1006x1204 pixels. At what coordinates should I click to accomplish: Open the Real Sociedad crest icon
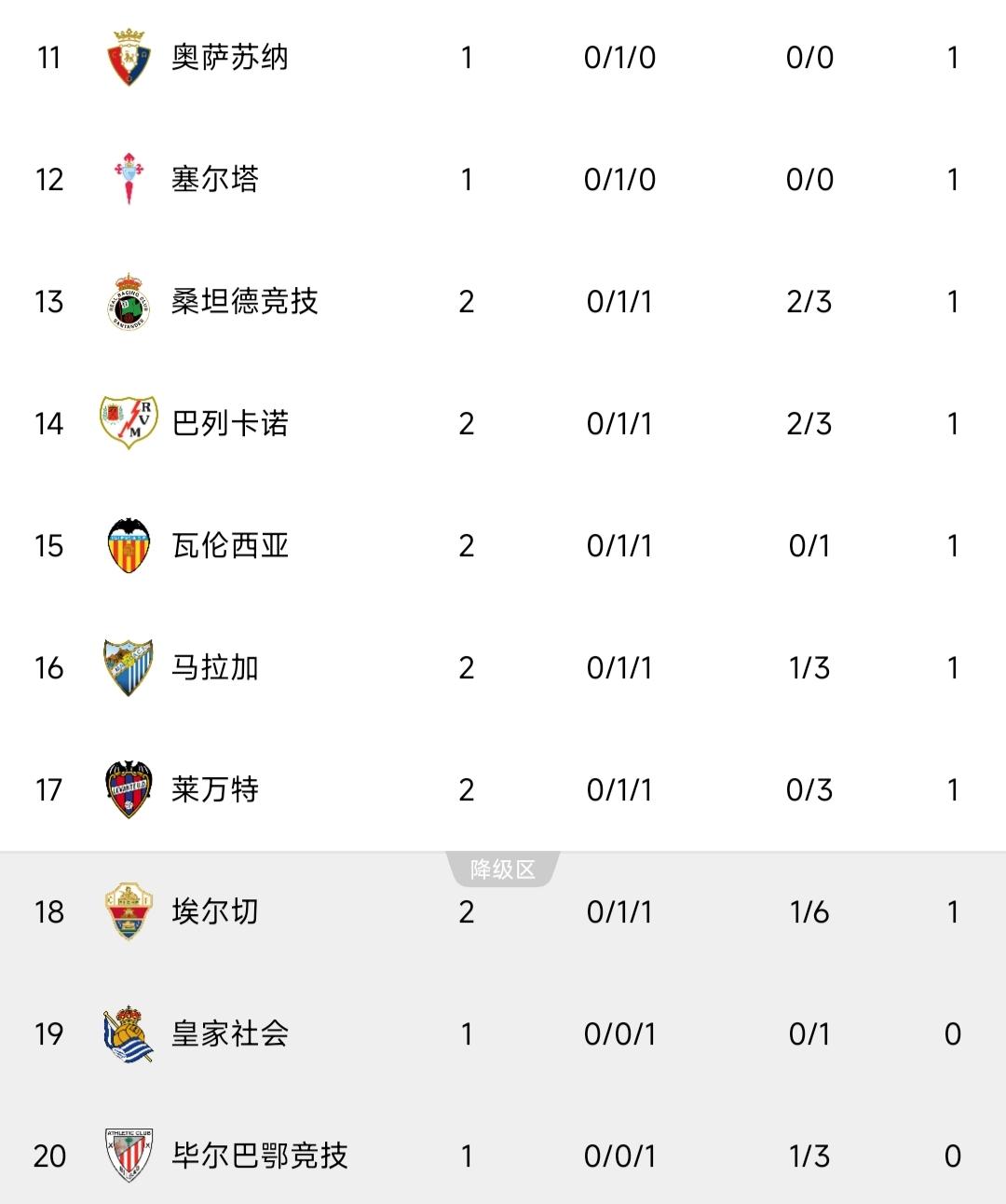[129, 1033]
